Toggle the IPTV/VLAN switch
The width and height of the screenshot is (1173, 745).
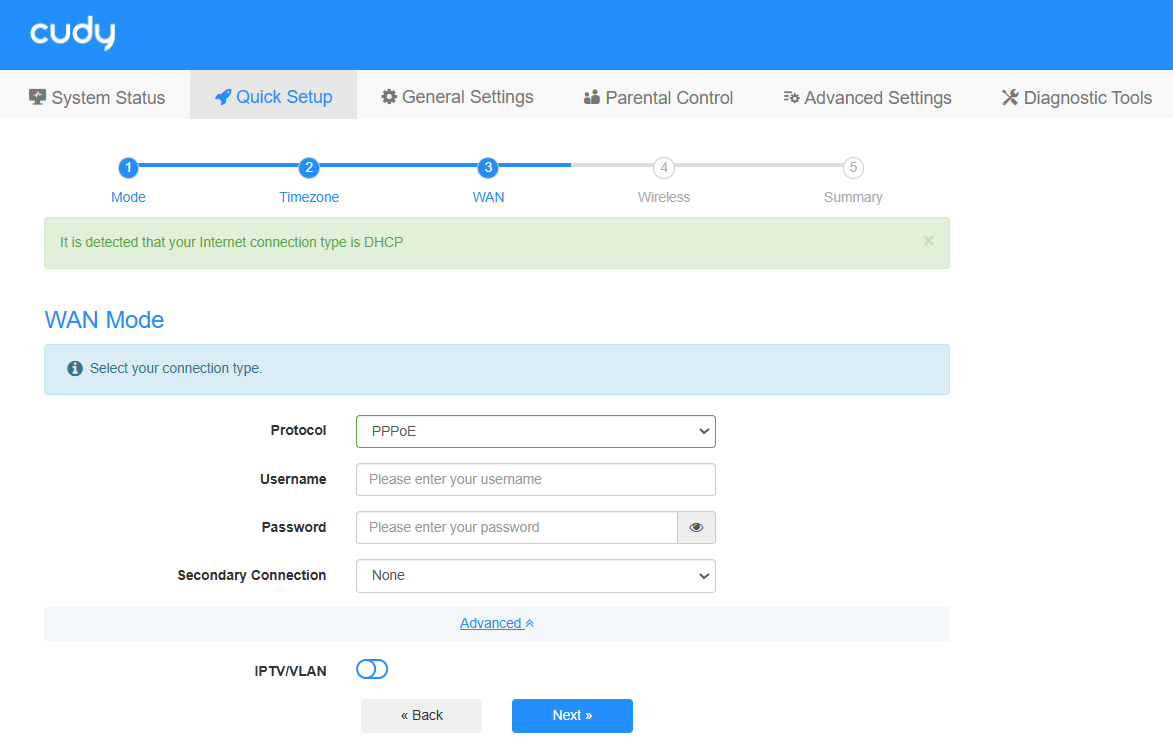(372, 670)
